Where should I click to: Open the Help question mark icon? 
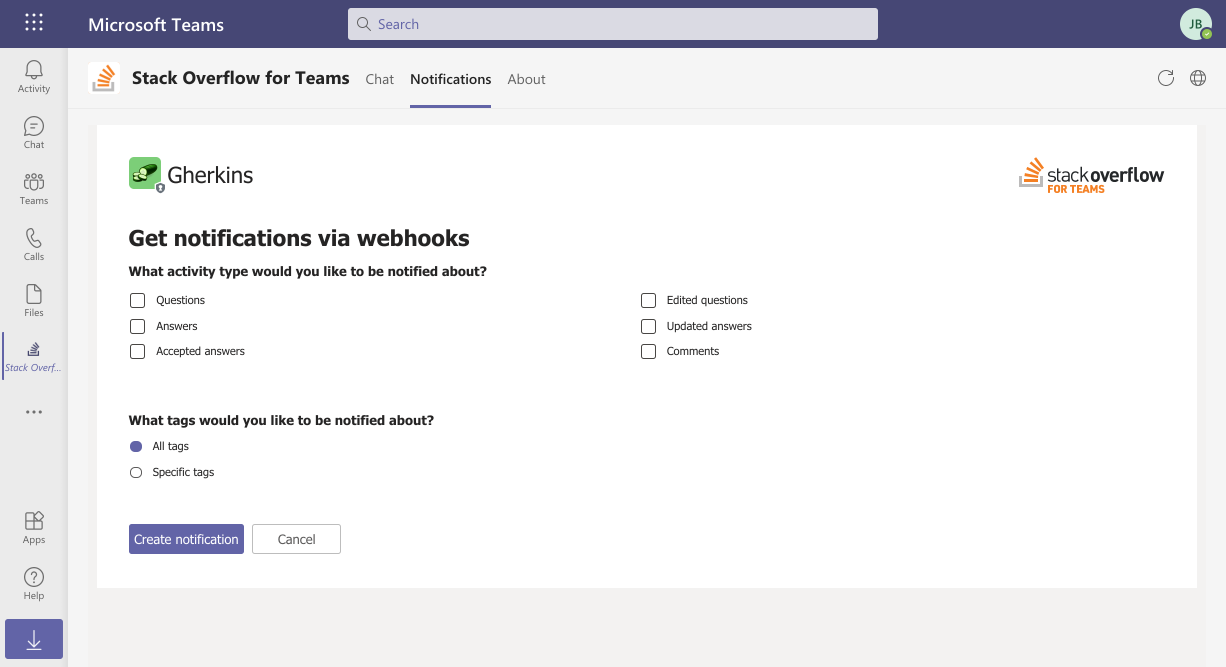coord(34,583)
